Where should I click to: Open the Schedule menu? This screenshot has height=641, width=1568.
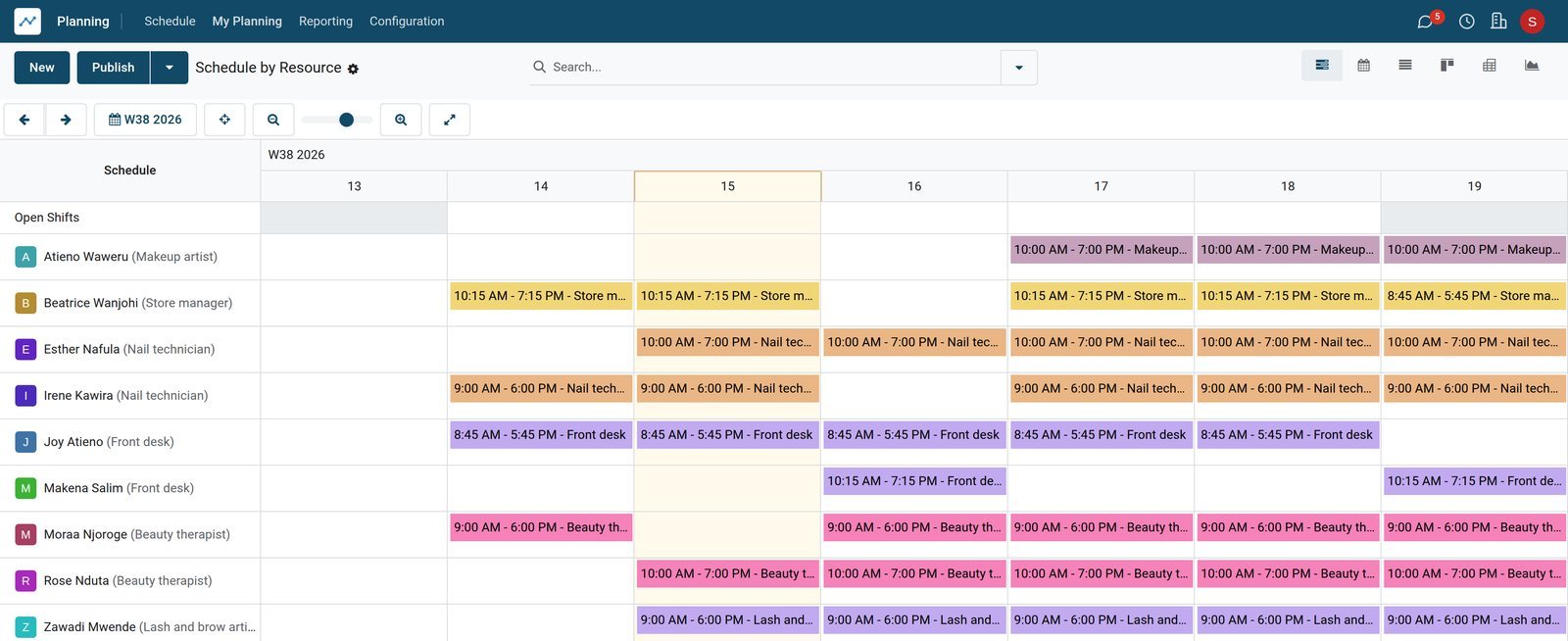170,21
